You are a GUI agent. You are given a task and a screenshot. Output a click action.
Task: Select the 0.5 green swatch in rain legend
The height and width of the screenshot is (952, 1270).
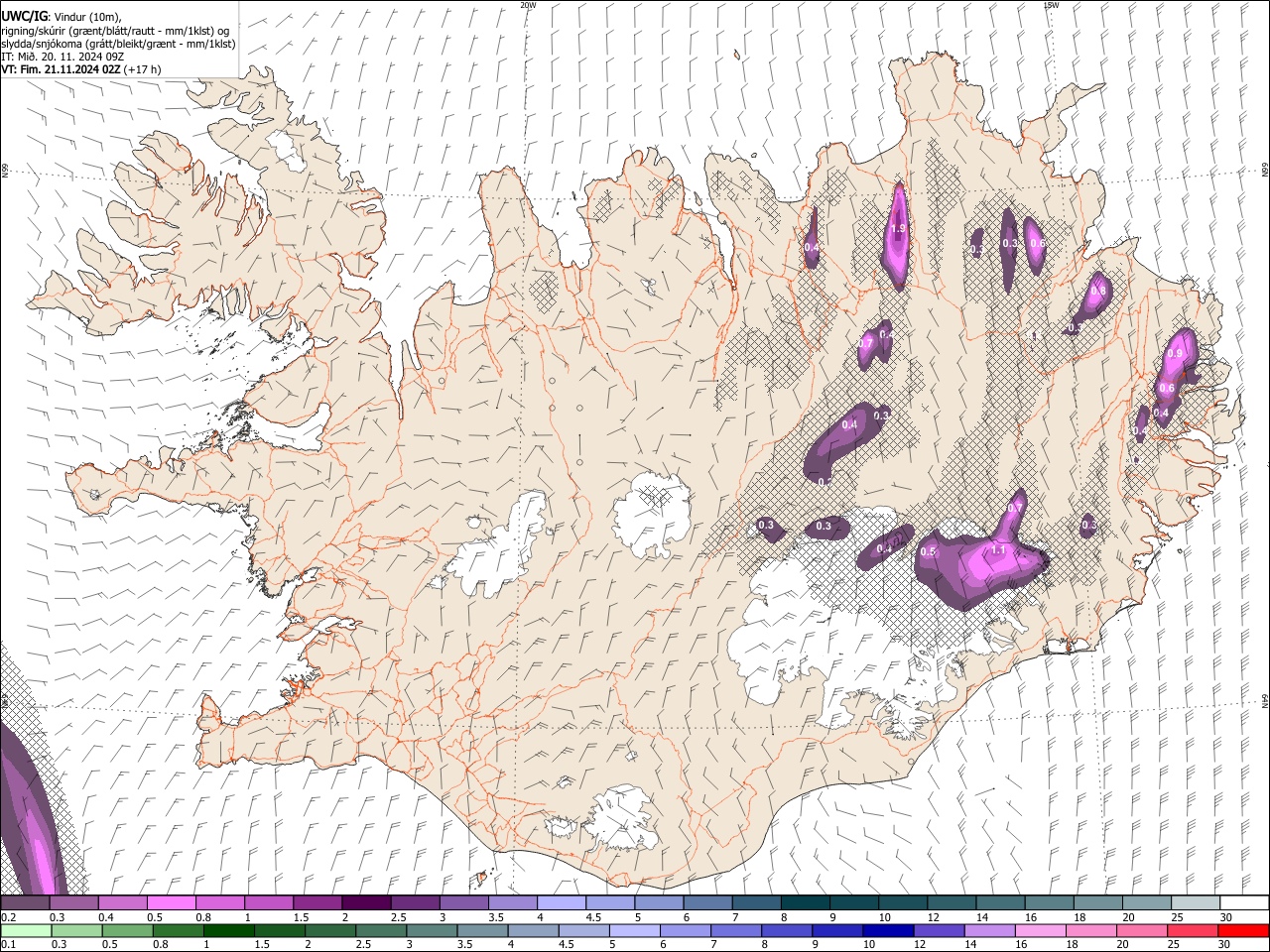point(128,931)
